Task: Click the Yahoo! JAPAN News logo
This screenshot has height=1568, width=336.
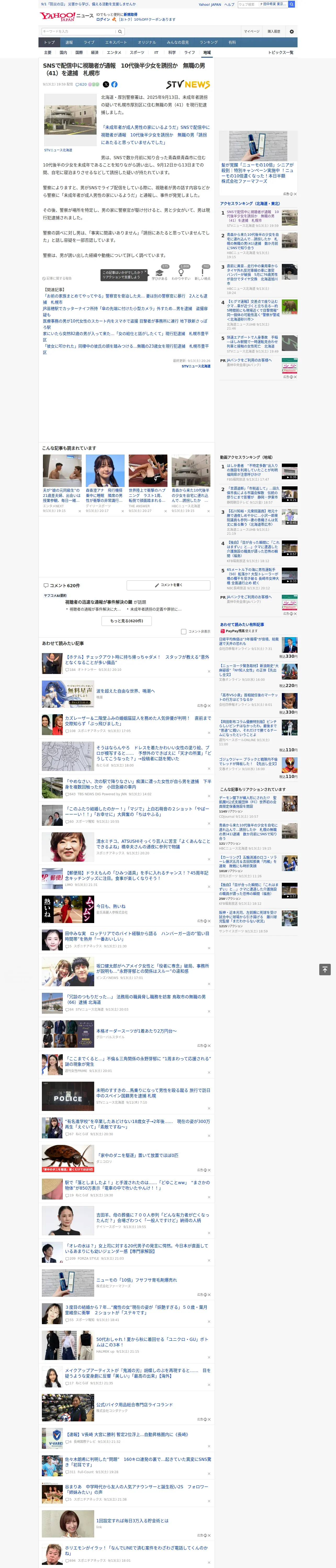Action: pyautogui.click(x=66, y=16)
